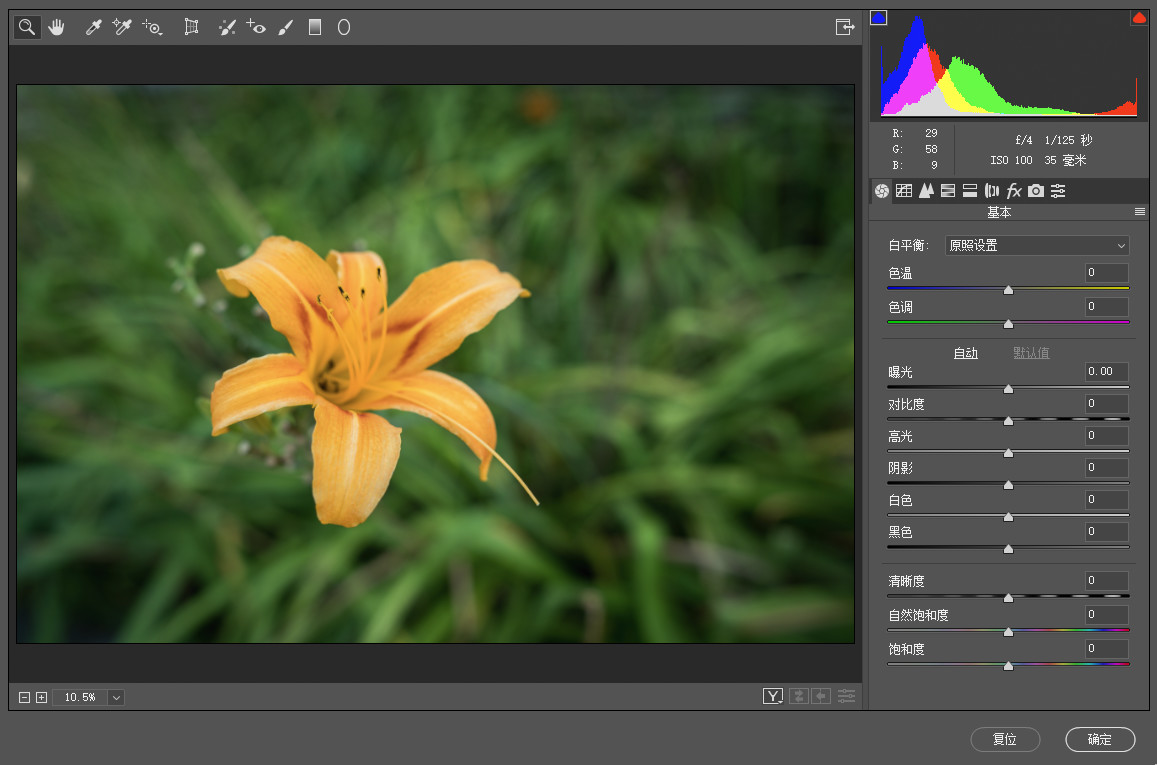The width and height of the screenshot is (1157, 765).
Task: Activate the Targeted Adjustment tool
Action: click(x=152, y=28)
